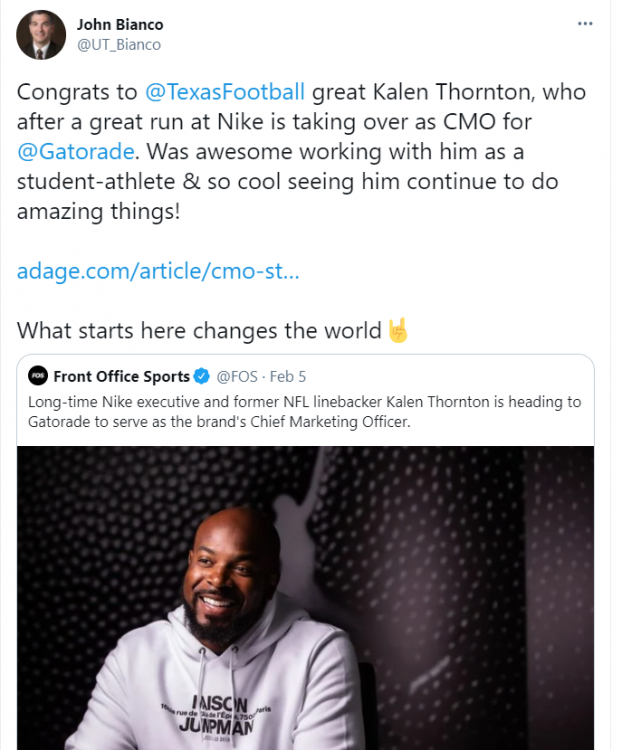Viewport: 622px width, 750px height.
Task: Open the John Bianco display name
Action: (120, 24)
